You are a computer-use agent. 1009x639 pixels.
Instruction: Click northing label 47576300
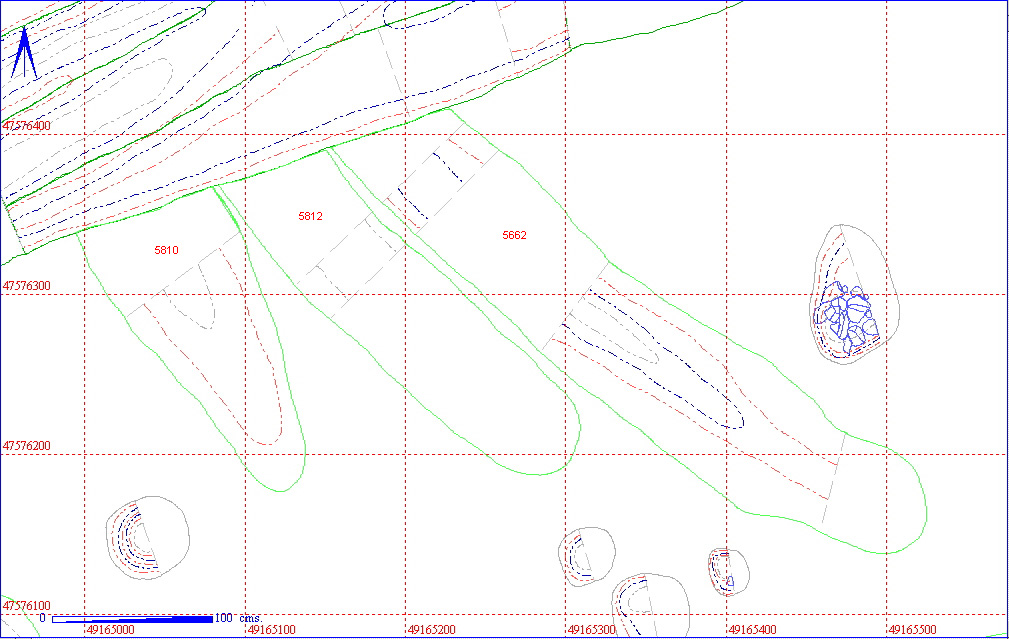click(27, 286)
